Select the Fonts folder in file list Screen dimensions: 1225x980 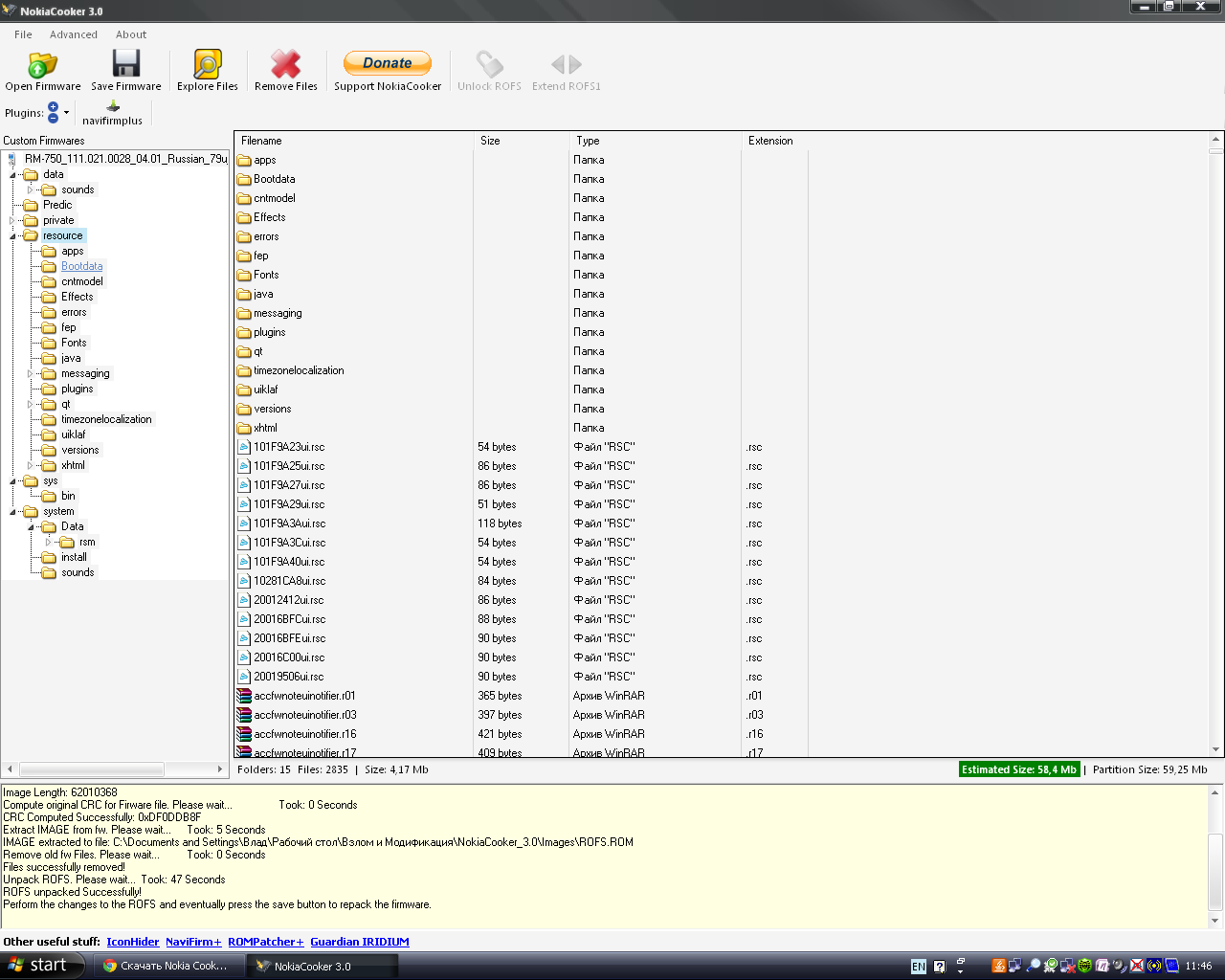[x=266, y=275]
